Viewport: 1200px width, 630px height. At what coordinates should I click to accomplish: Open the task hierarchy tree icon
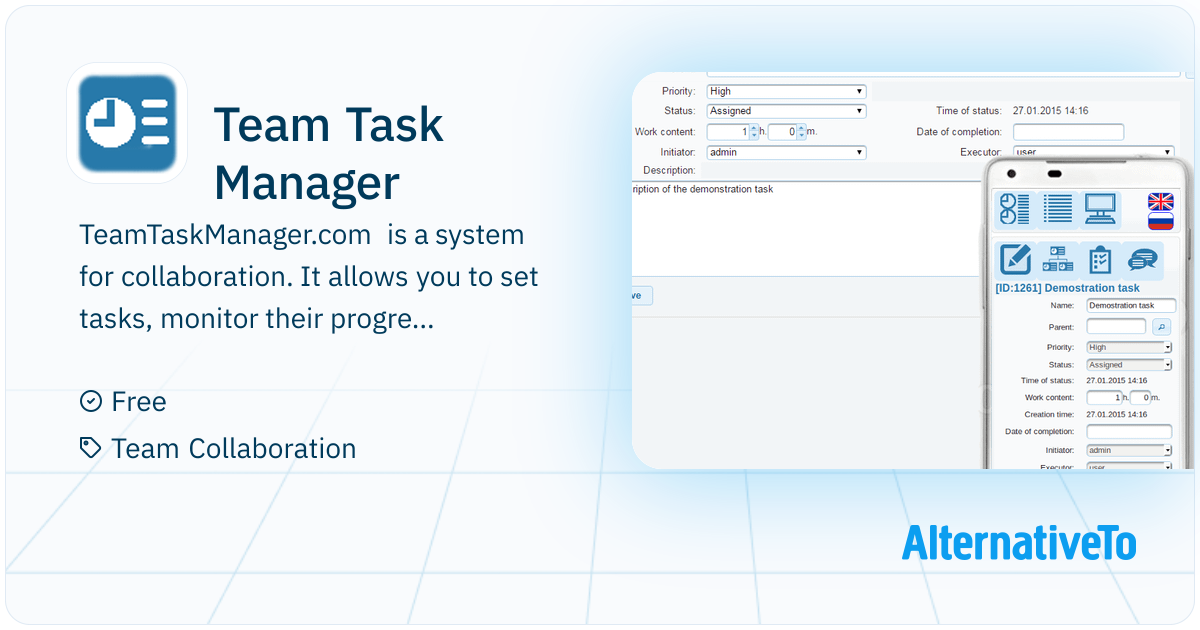click(x=1058, y=260)
